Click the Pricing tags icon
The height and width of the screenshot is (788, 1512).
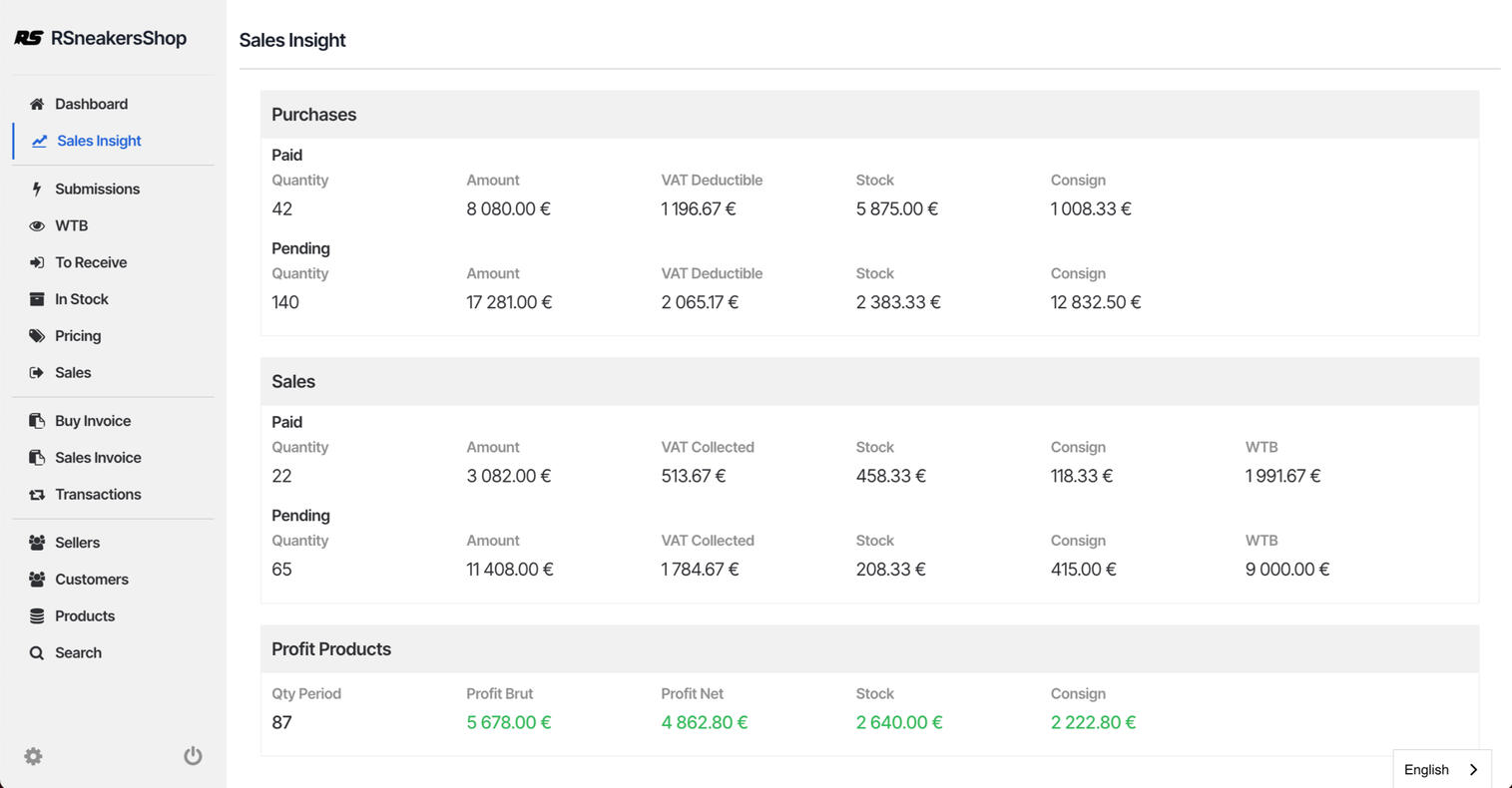click(37, 336)
